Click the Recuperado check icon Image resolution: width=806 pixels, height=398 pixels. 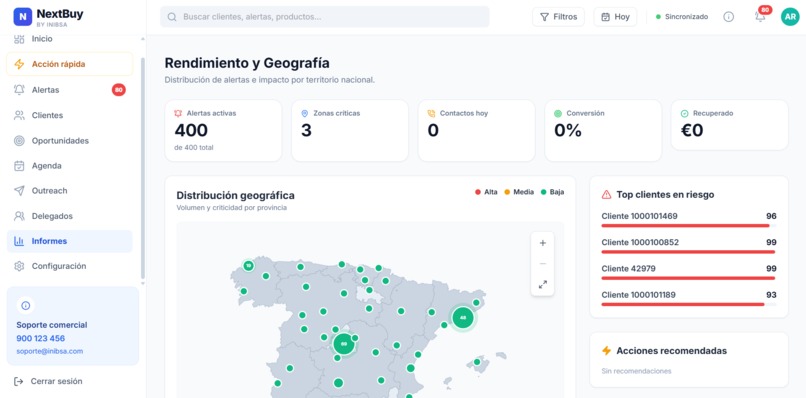coord(684,114)
